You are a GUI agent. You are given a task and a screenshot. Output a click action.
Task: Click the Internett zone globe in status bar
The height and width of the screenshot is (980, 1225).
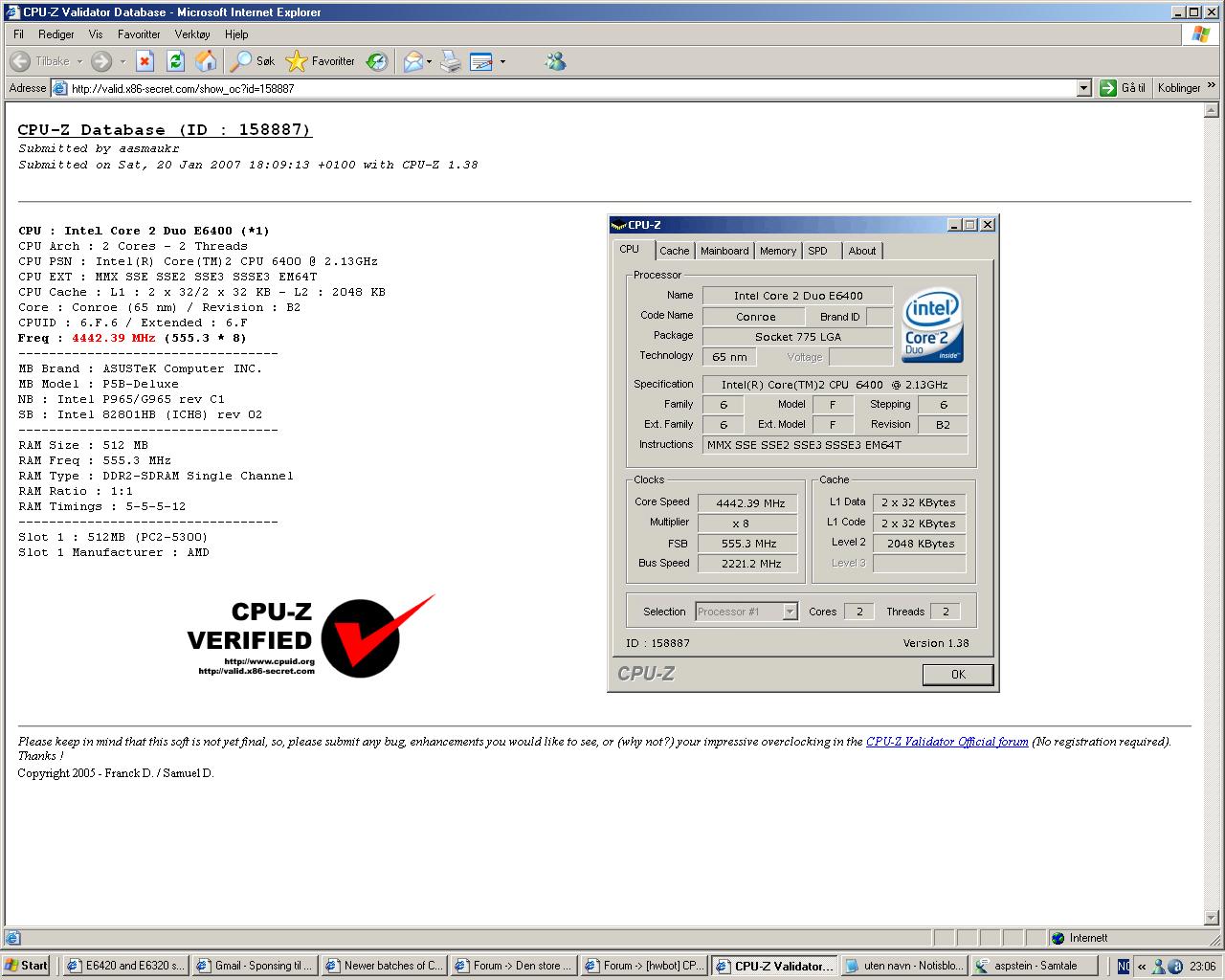click(1058, 938)
